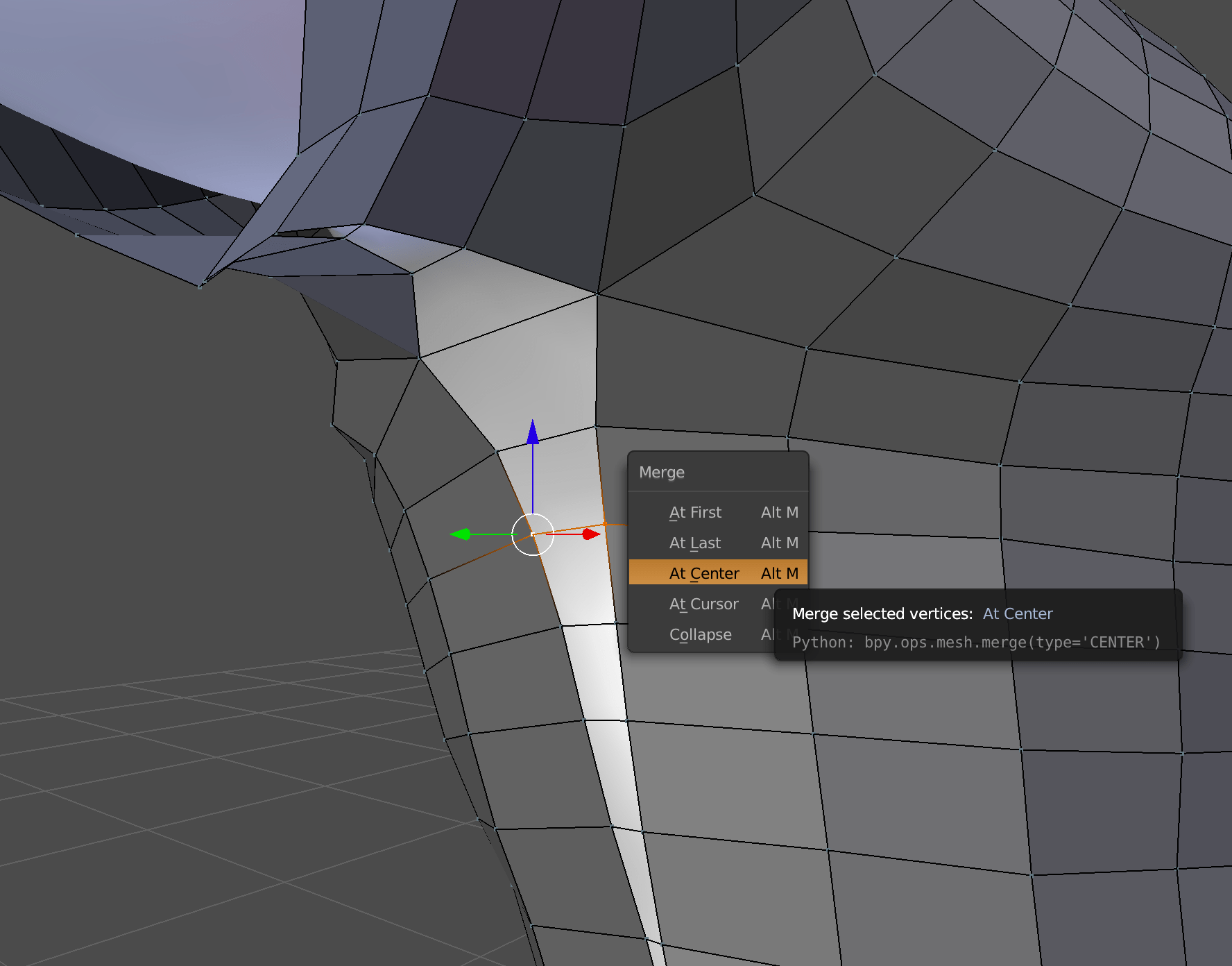Screen dimensions: 1232x966
Task: Click the orange vertex right of red arrow
Action: point(605,523)
